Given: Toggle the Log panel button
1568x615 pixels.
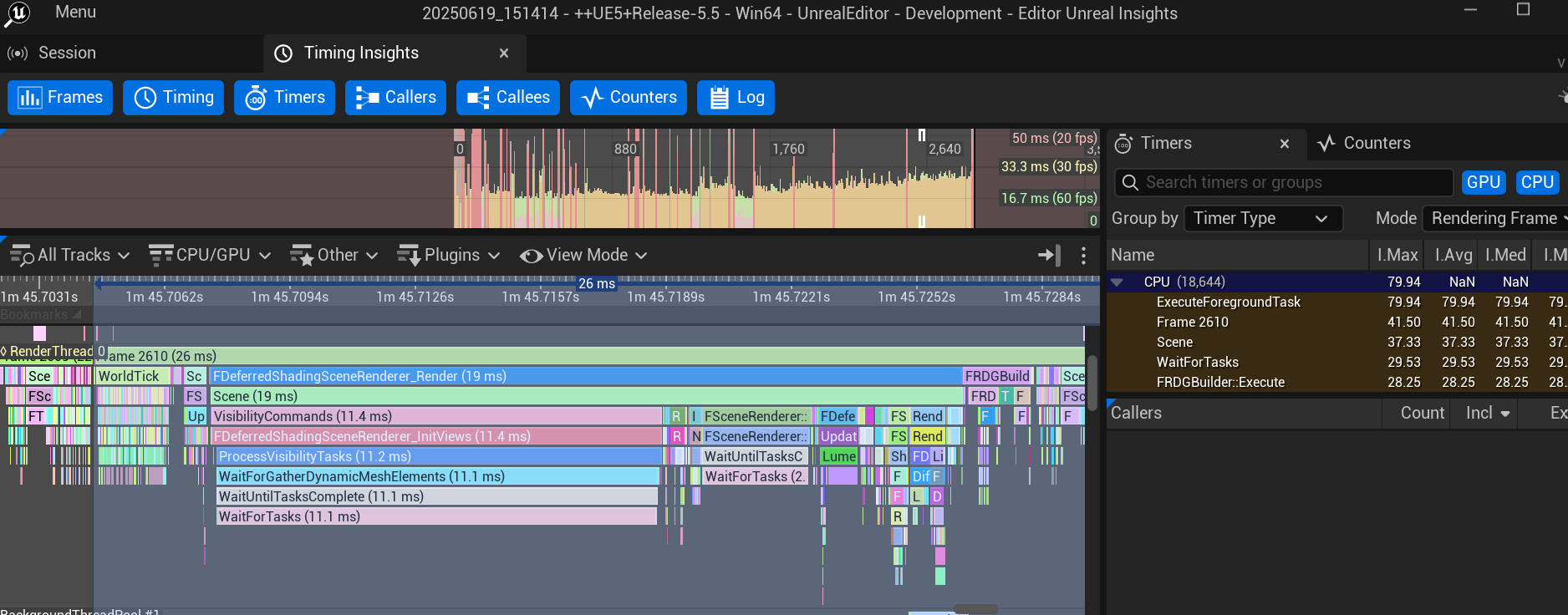Looking at the screenshot, I should tap(736, 98).
